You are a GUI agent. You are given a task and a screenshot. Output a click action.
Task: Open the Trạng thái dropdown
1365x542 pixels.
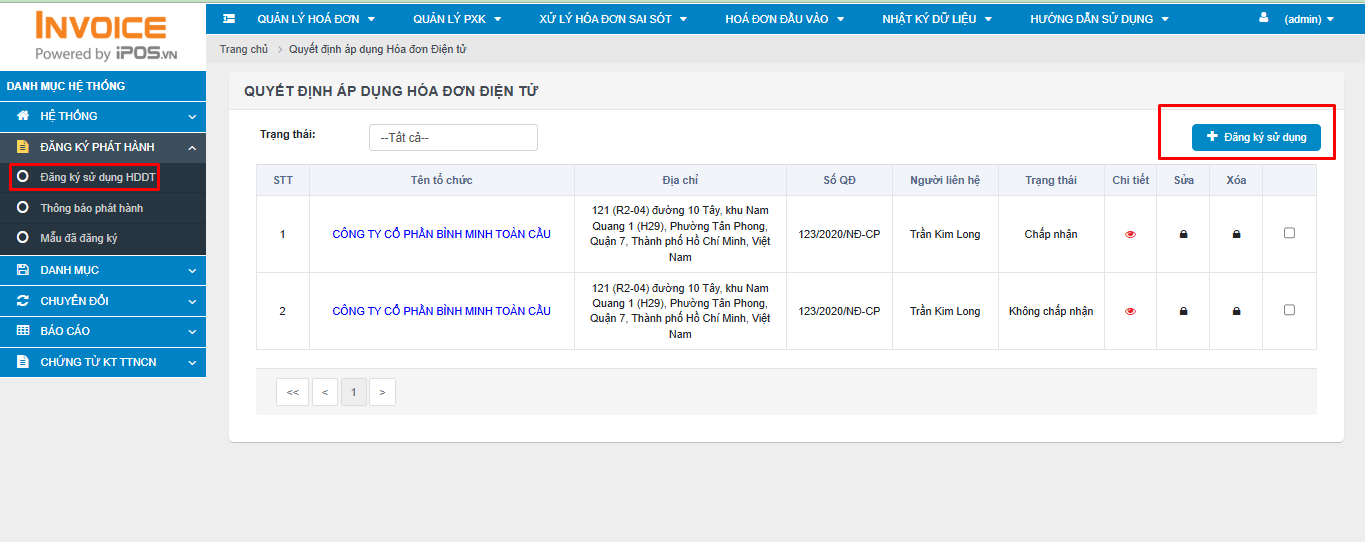[x=453, y=138]
